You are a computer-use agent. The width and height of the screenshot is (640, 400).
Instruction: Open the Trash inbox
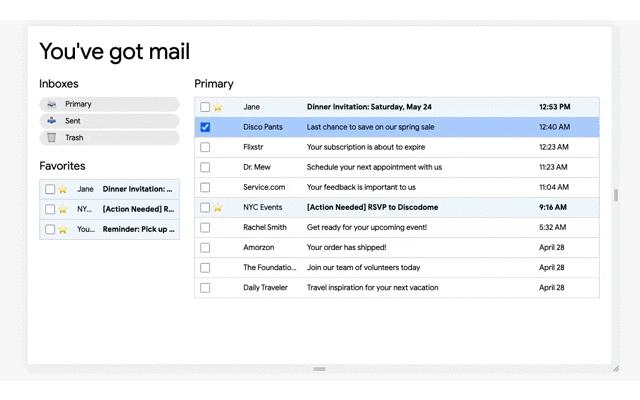click(109, 138)
